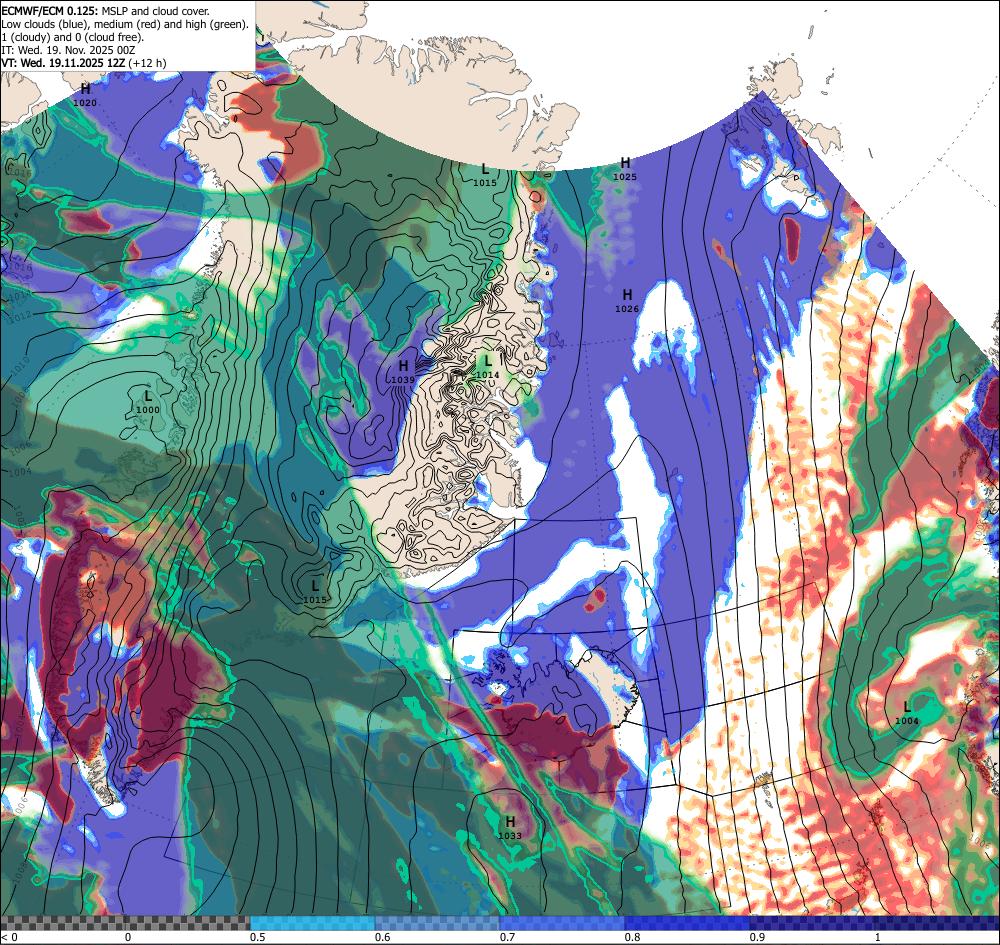The height and width of the screenshot is (945, 1000).
Task: Select the L 1004 low-pressure marker
Action: click(x=906, y=714)
